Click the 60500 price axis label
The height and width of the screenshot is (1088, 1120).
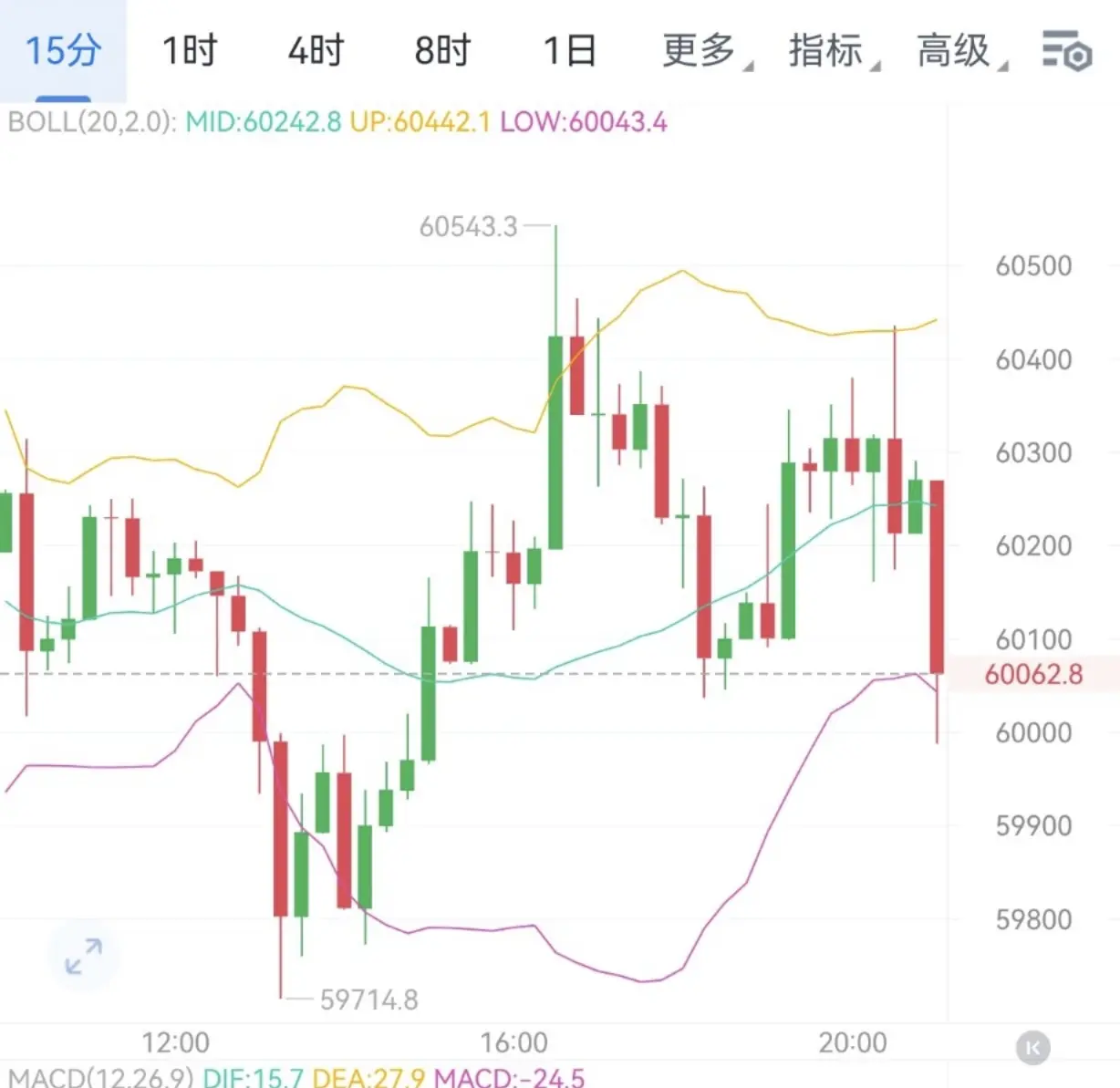pyautogui.click(x=1033, y=266)
